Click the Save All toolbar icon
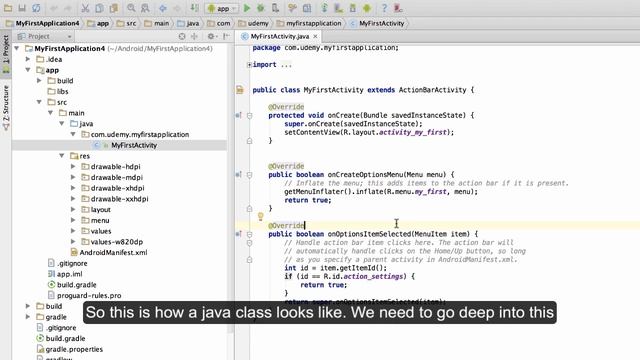Screen dimensions: 640x360 point(22,8)
